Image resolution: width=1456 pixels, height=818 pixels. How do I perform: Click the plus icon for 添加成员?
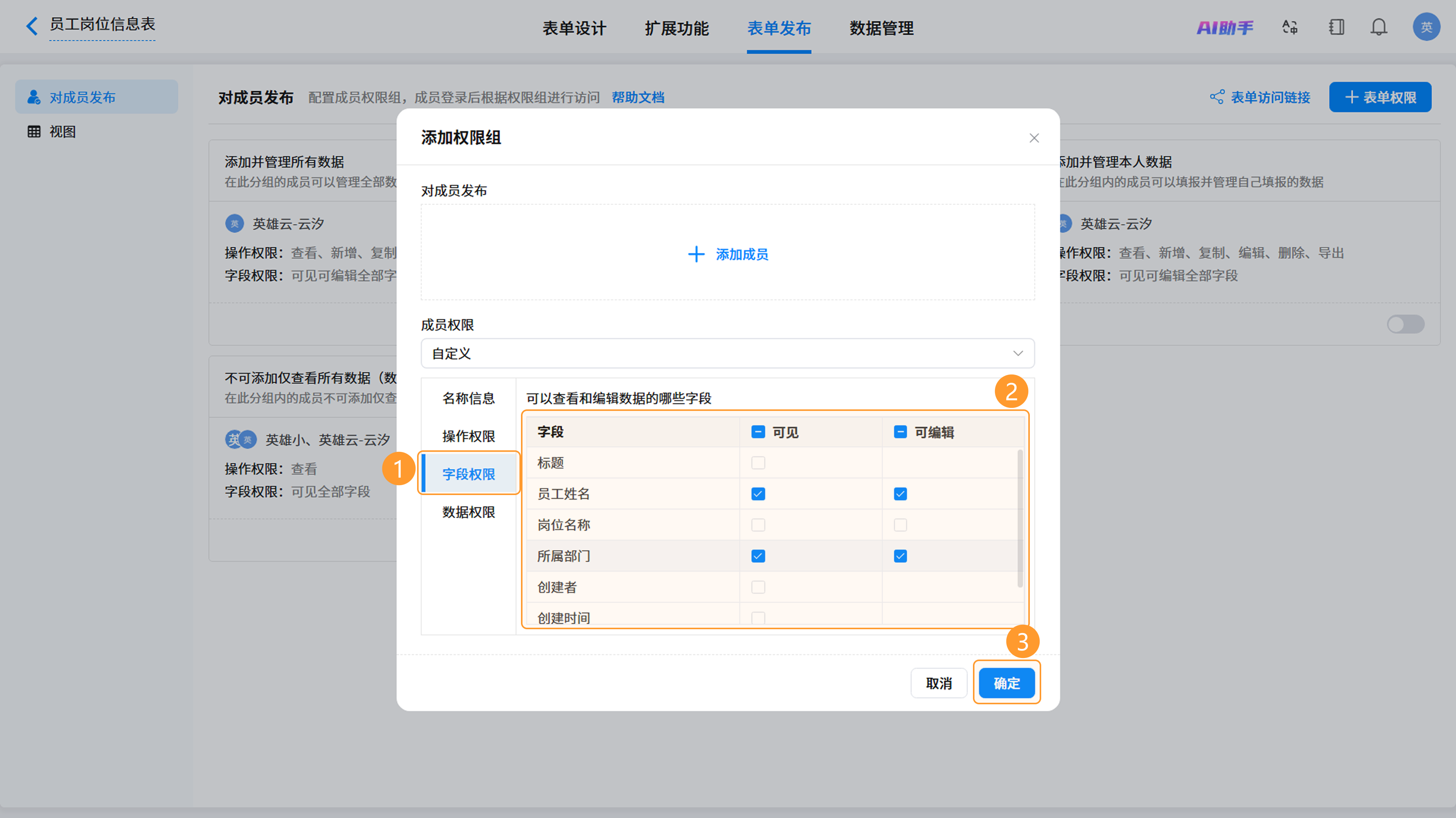click(696, 254)
